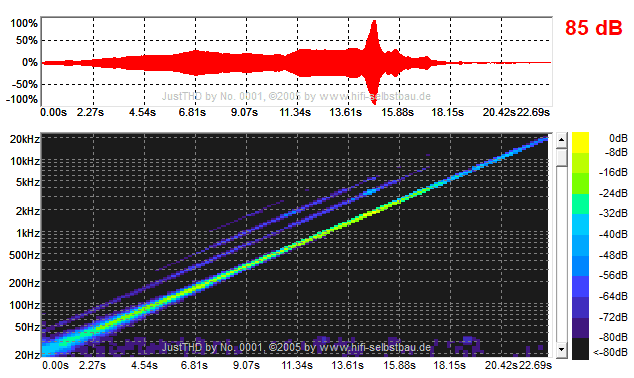Click the '-40dB' legend label
The image size is (634, 378).
tap(613, 234)
